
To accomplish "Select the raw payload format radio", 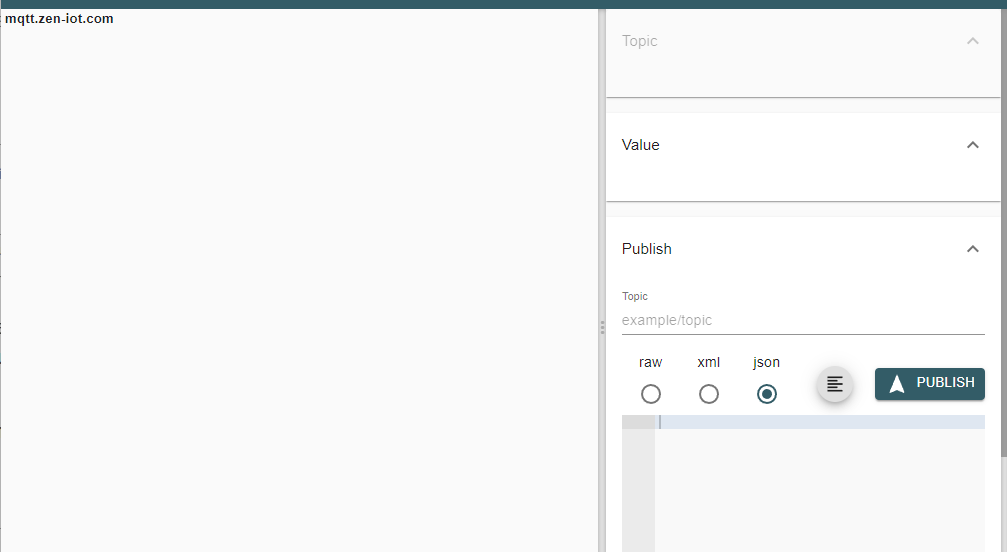I will [651, 394].
